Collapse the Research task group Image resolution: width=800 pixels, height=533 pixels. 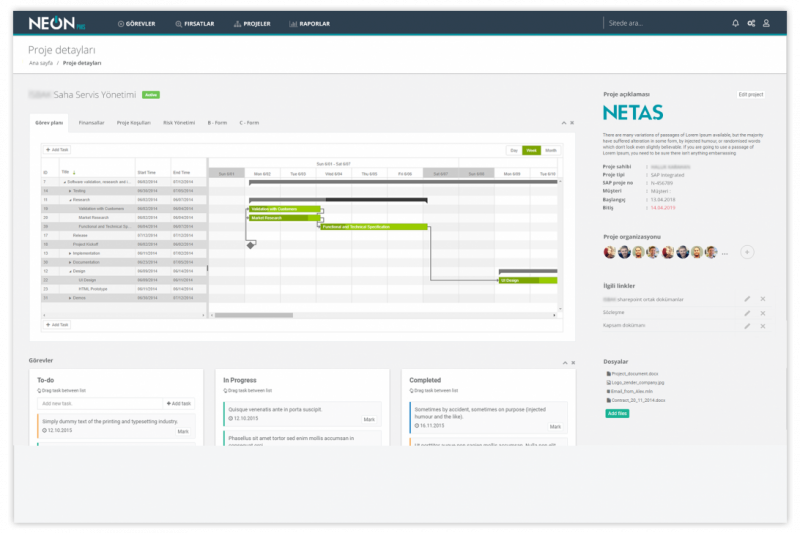click(70, 200)
